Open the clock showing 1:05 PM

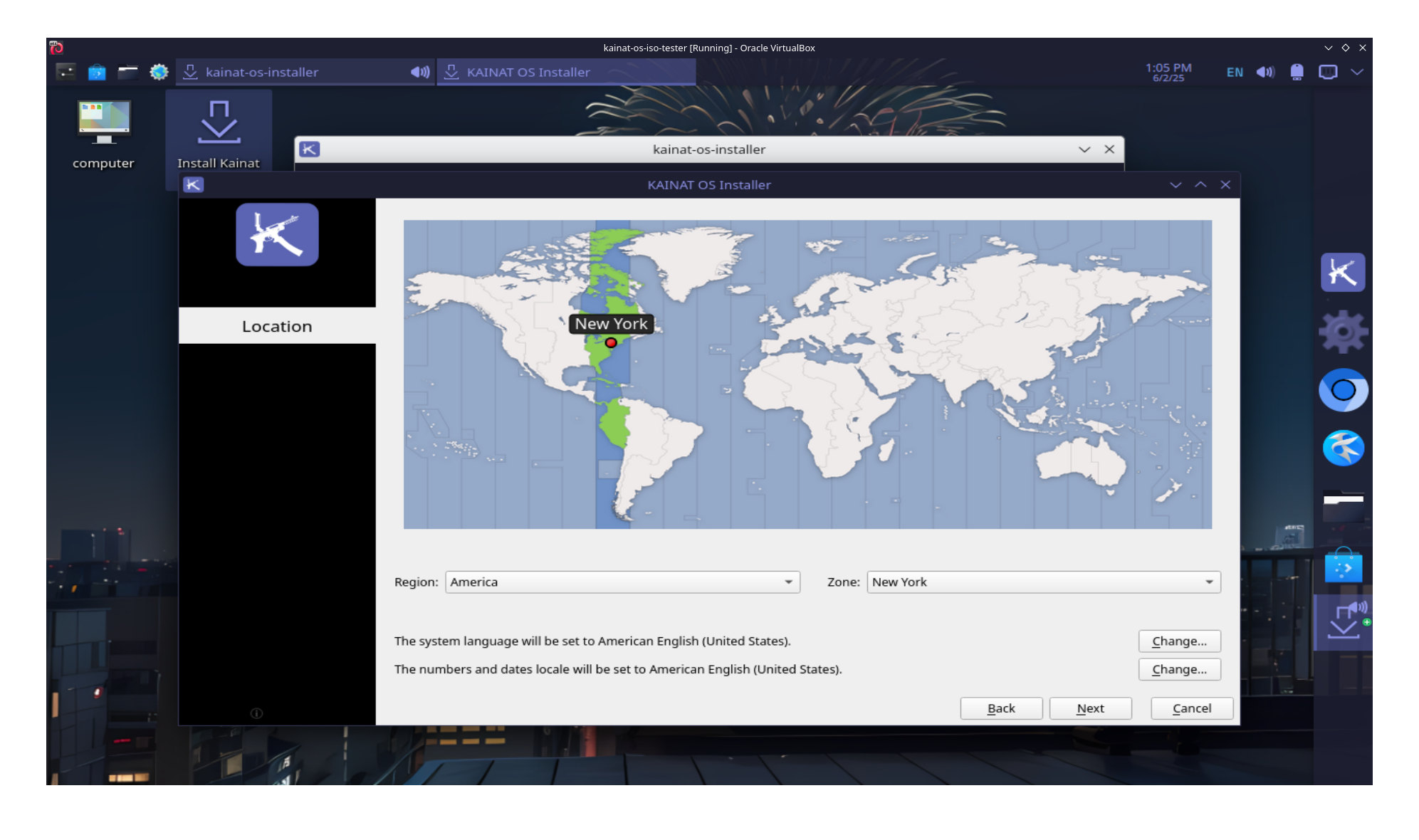click(1168, 72)
